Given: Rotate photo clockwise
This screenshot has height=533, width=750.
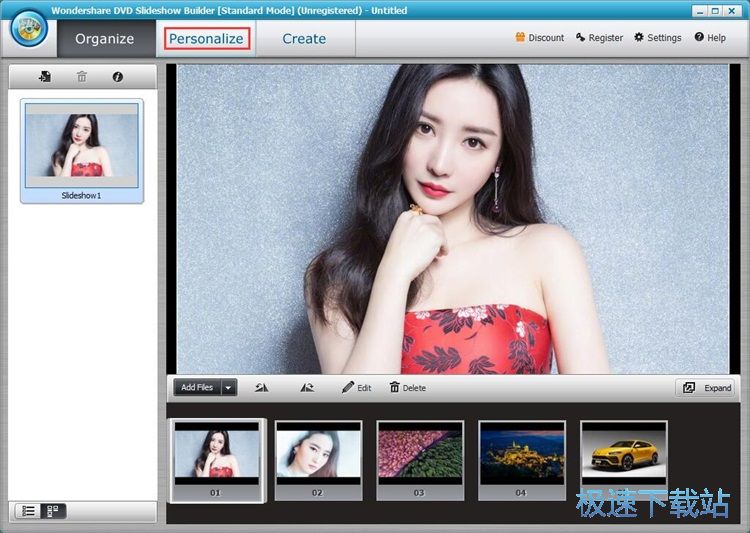Looking at the screenshot, I should [x=307, y=388].
